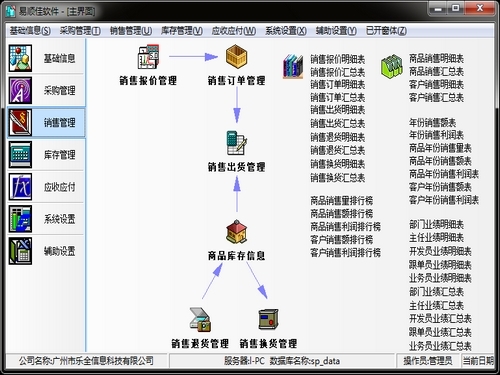
Task: Open the 客户销售汇总表 report
Action: pos(436,97)
